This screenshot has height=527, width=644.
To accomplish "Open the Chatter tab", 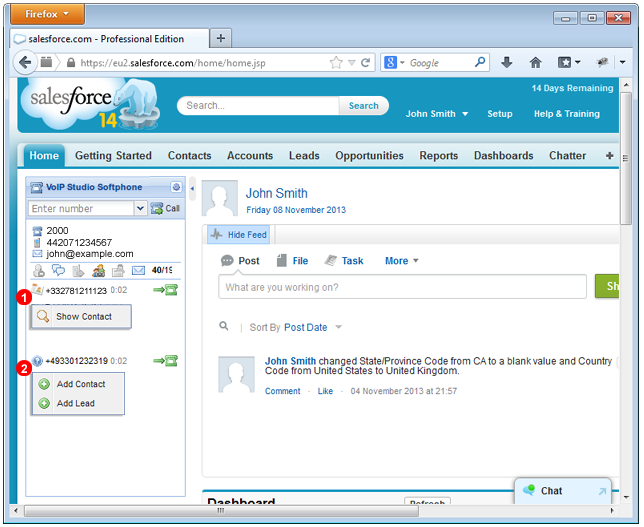I will [x=568, y=156].
